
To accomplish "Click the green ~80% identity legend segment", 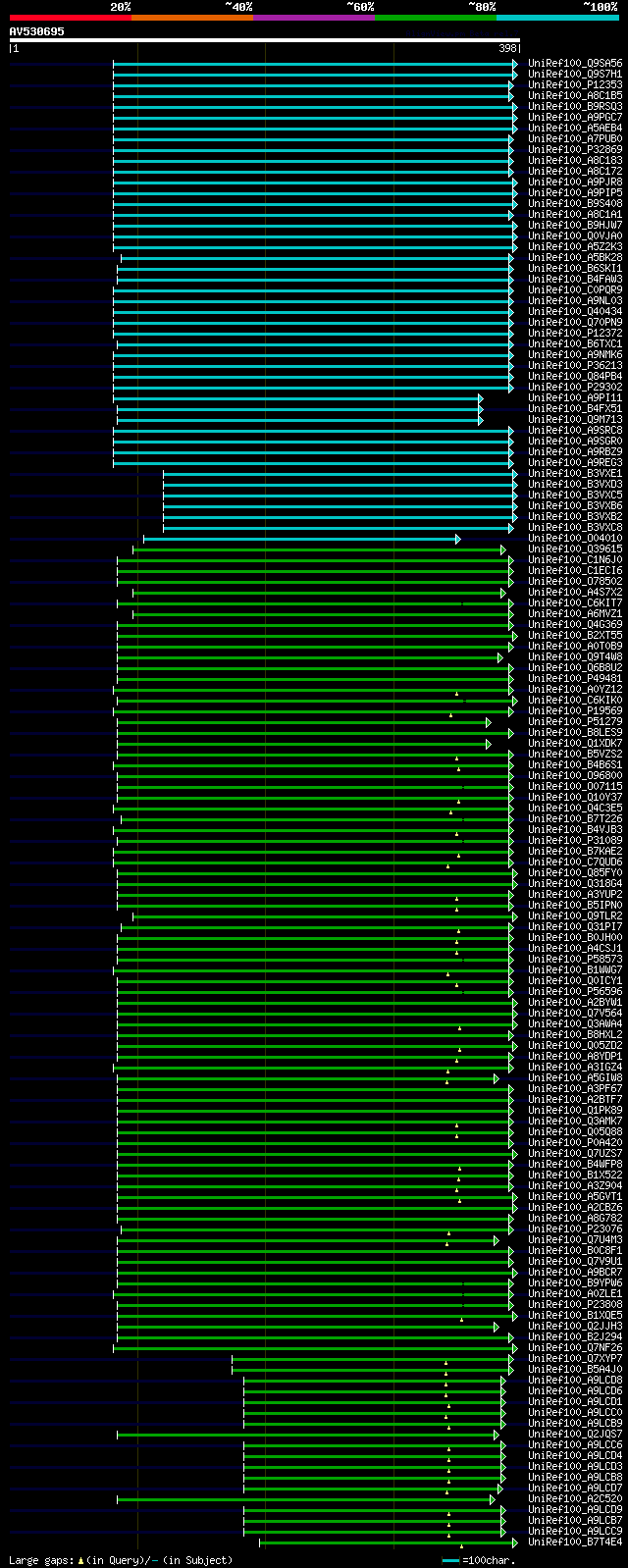I will point(435,18).
